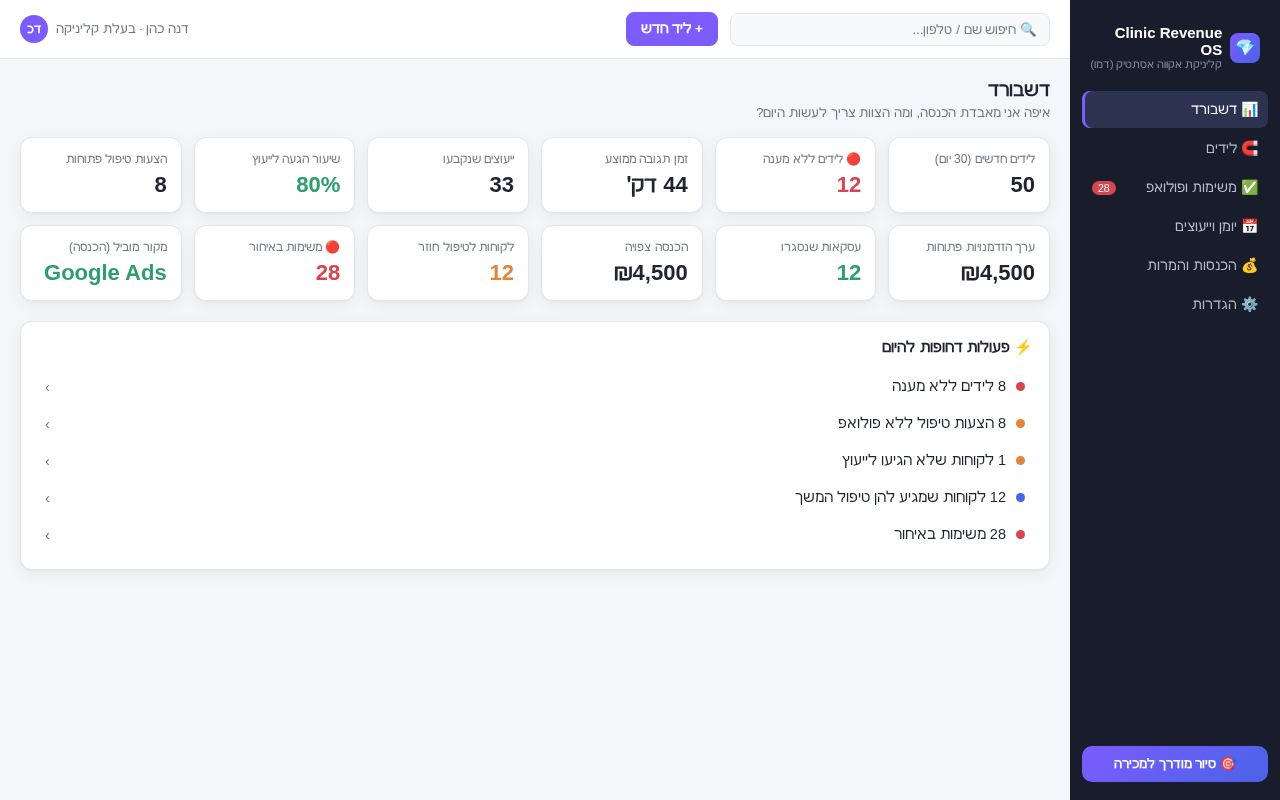Open משימות ופולואפ in the sidebar

(x=1175, y=187)
